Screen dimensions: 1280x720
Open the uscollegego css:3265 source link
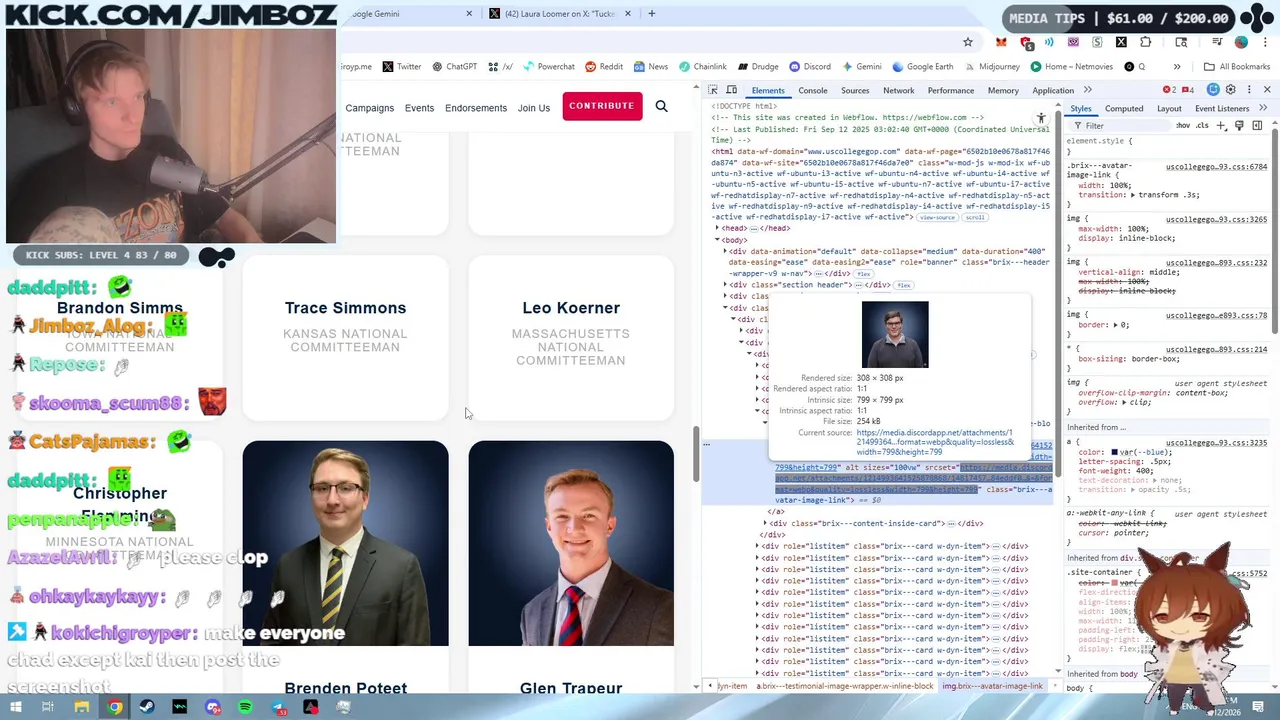coord(1216,219)
